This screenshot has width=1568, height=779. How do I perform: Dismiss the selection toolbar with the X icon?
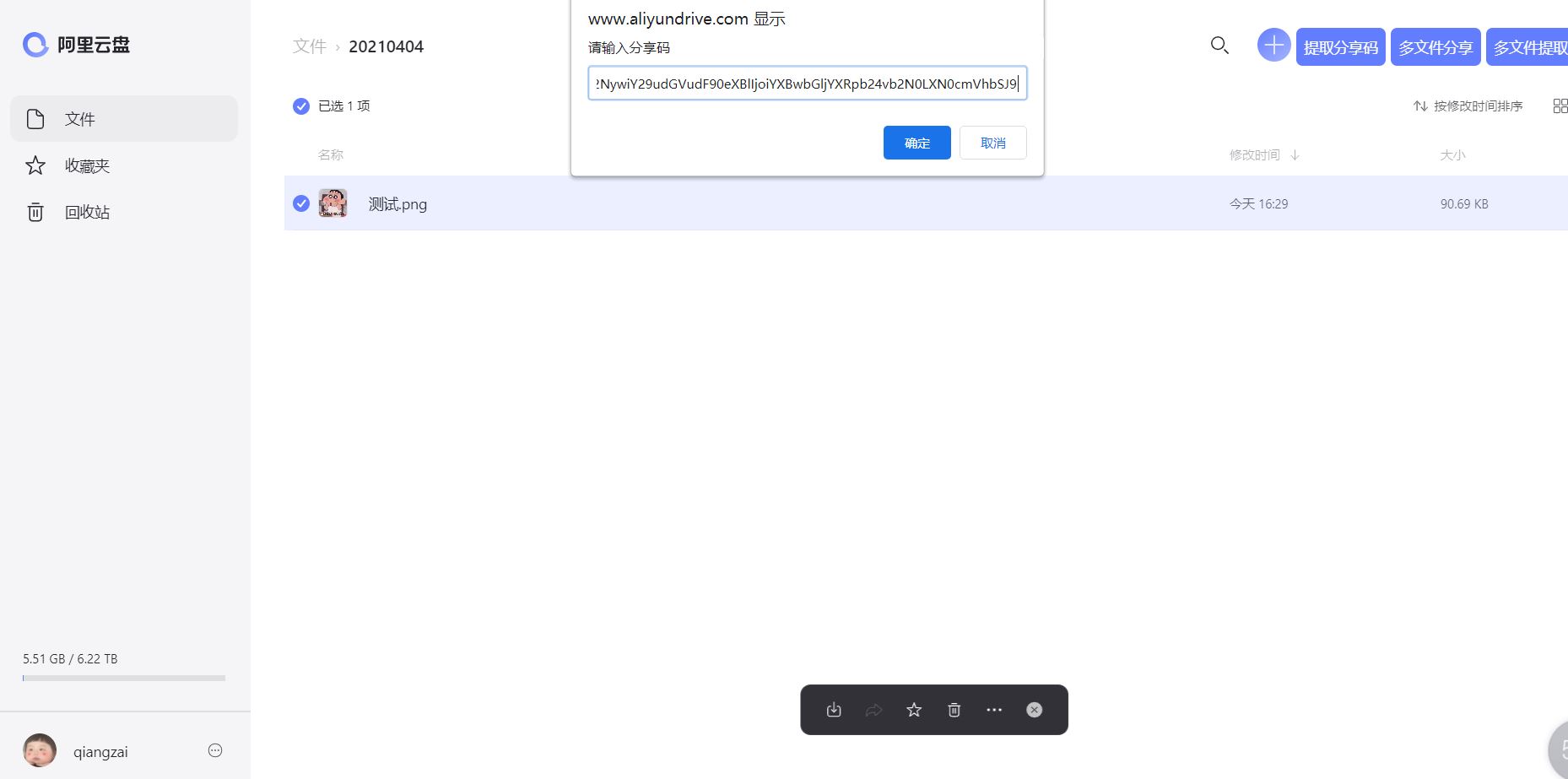pos(1034,710)
